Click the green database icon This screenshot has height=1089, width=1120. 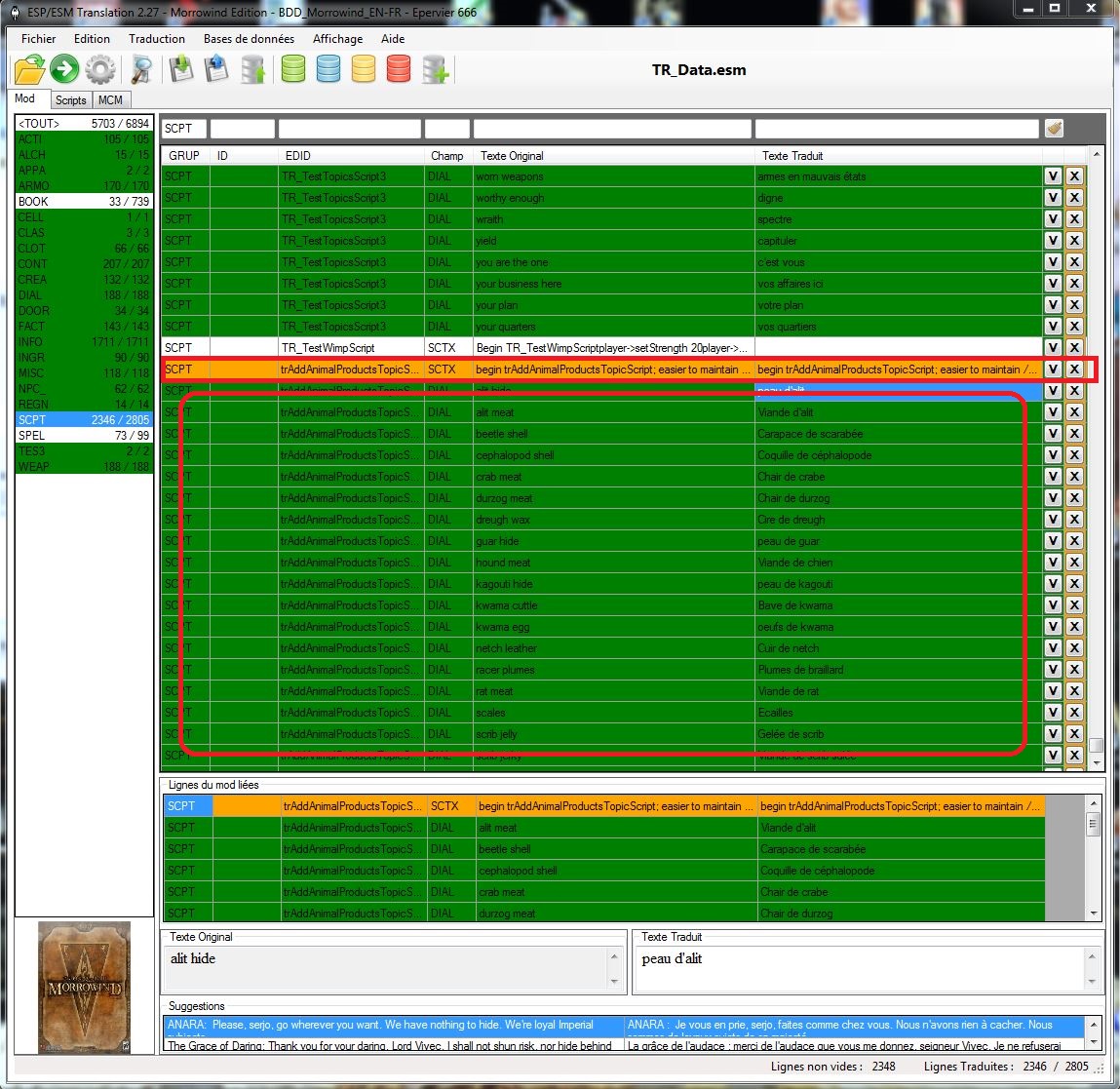pos(293,69)
